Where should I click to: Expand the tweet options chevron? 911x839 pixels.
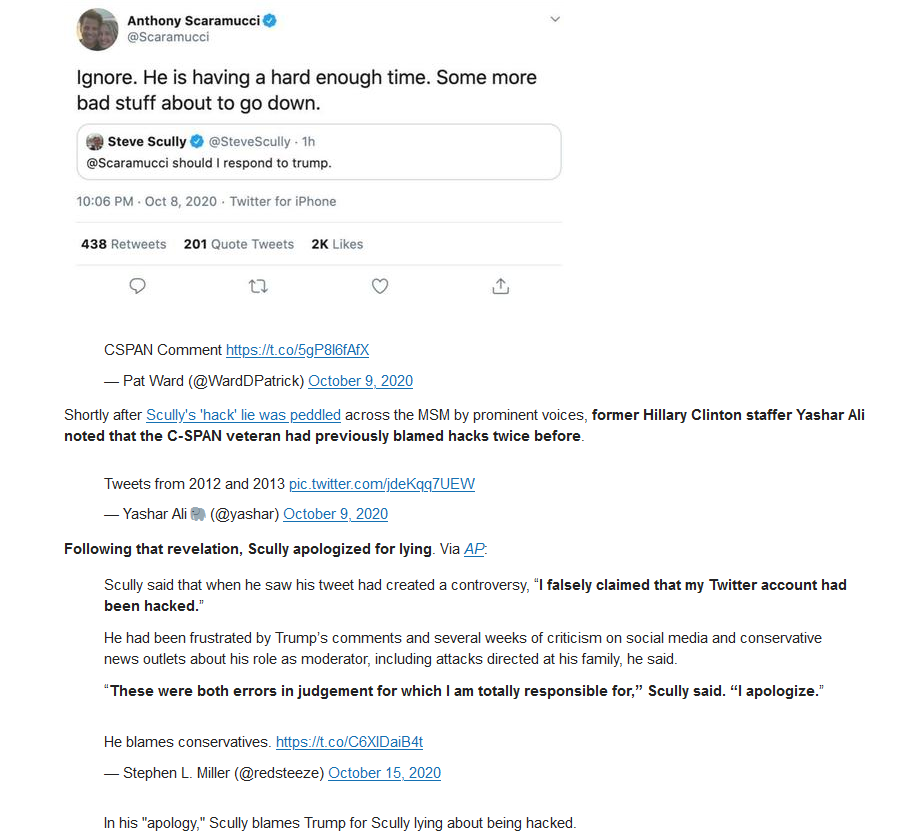pos(555,19)
